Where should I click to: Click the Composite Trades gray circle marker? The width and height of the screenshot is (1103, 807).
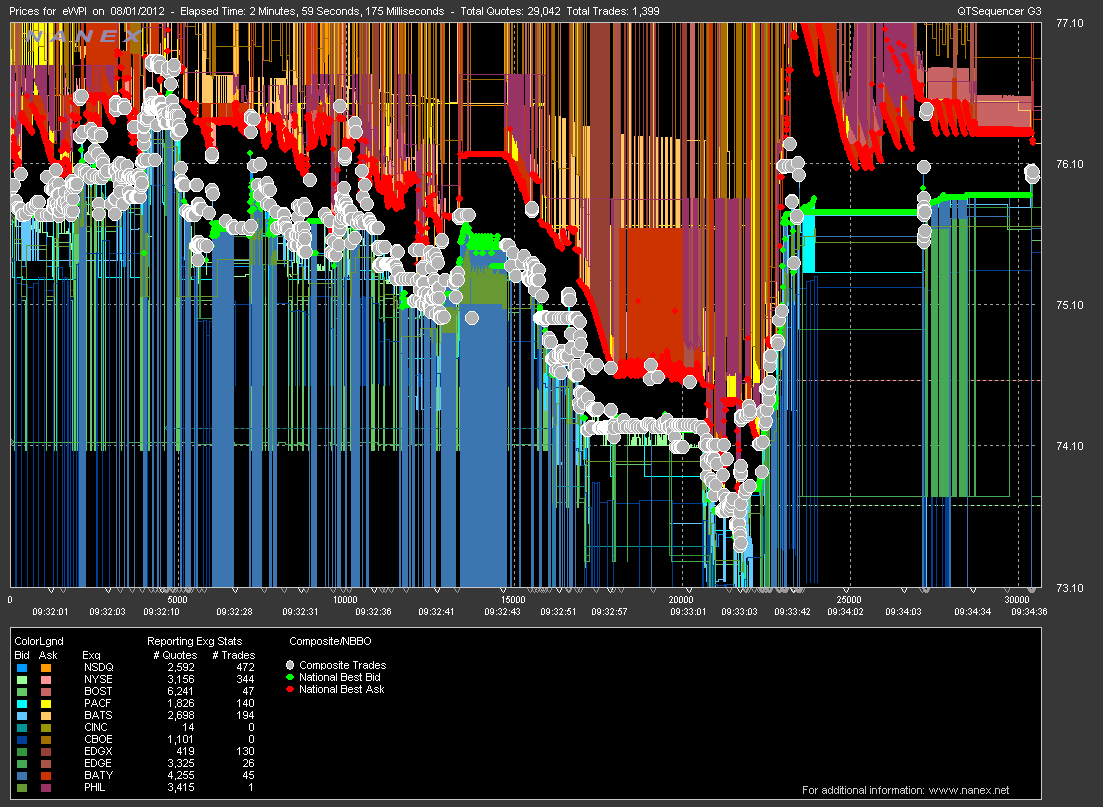point(290,665)
